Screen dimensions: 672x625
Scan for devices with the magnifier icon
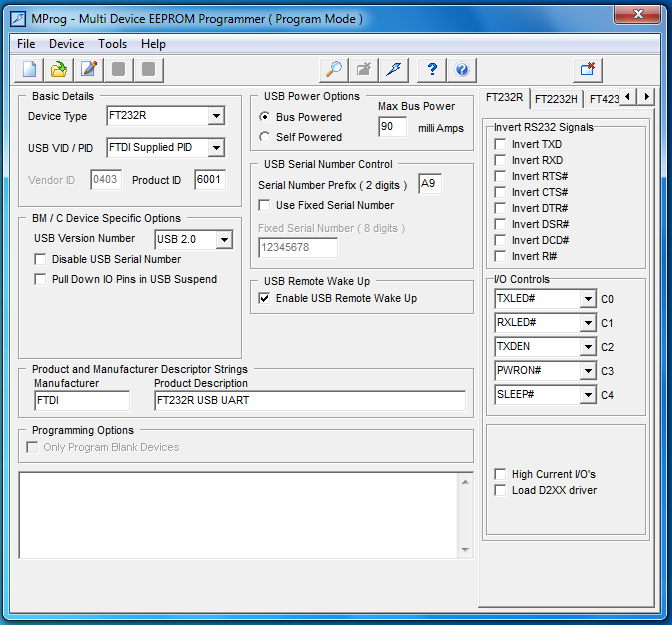coord(334,69)
